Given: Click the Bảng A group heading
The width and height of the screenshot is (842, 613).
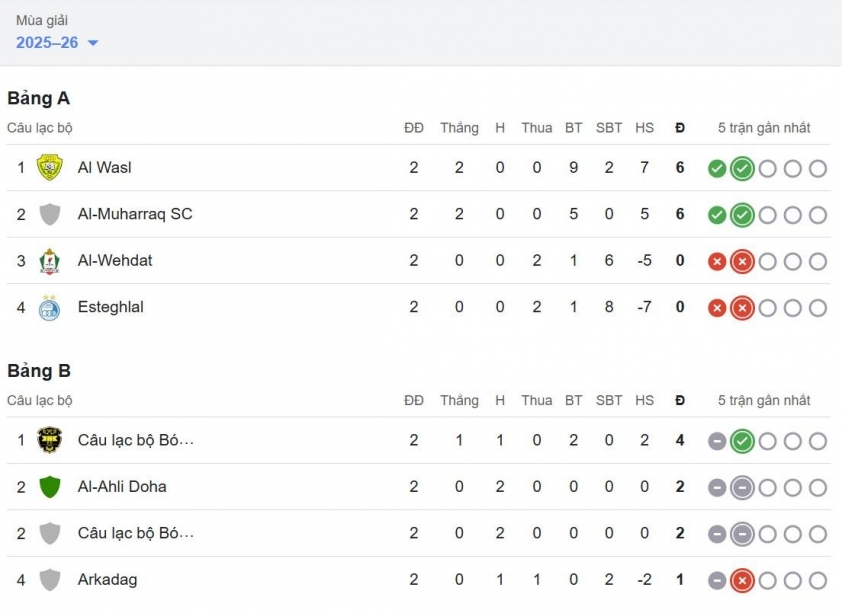Looking at the screenshot, I should pos(38,98).
